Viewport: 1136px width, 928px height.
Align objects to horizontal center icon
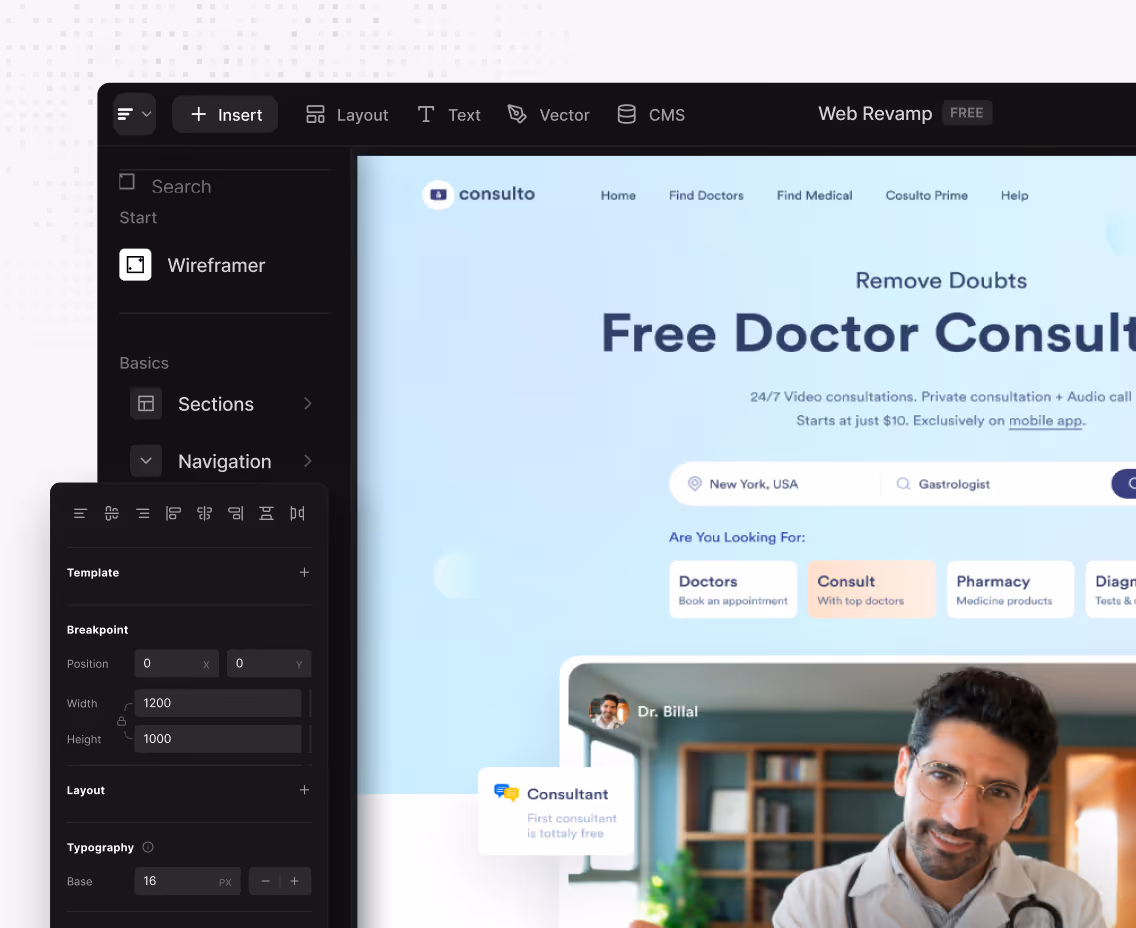[204, 514]
